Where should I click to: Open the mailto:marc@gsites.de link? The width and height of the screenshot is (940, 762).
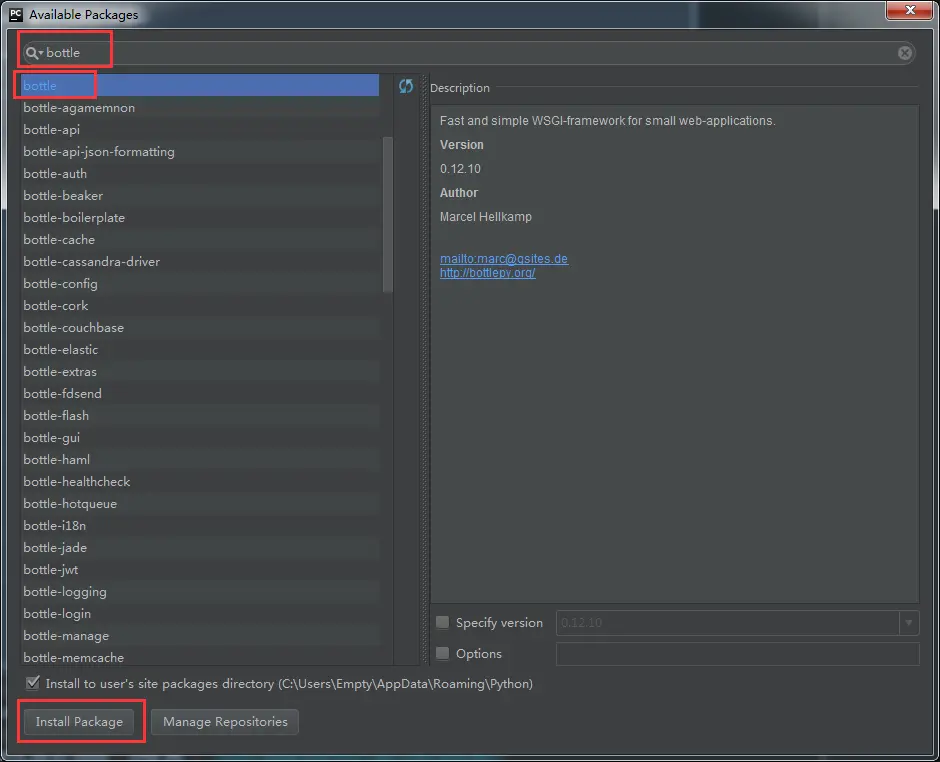[504, 258]
